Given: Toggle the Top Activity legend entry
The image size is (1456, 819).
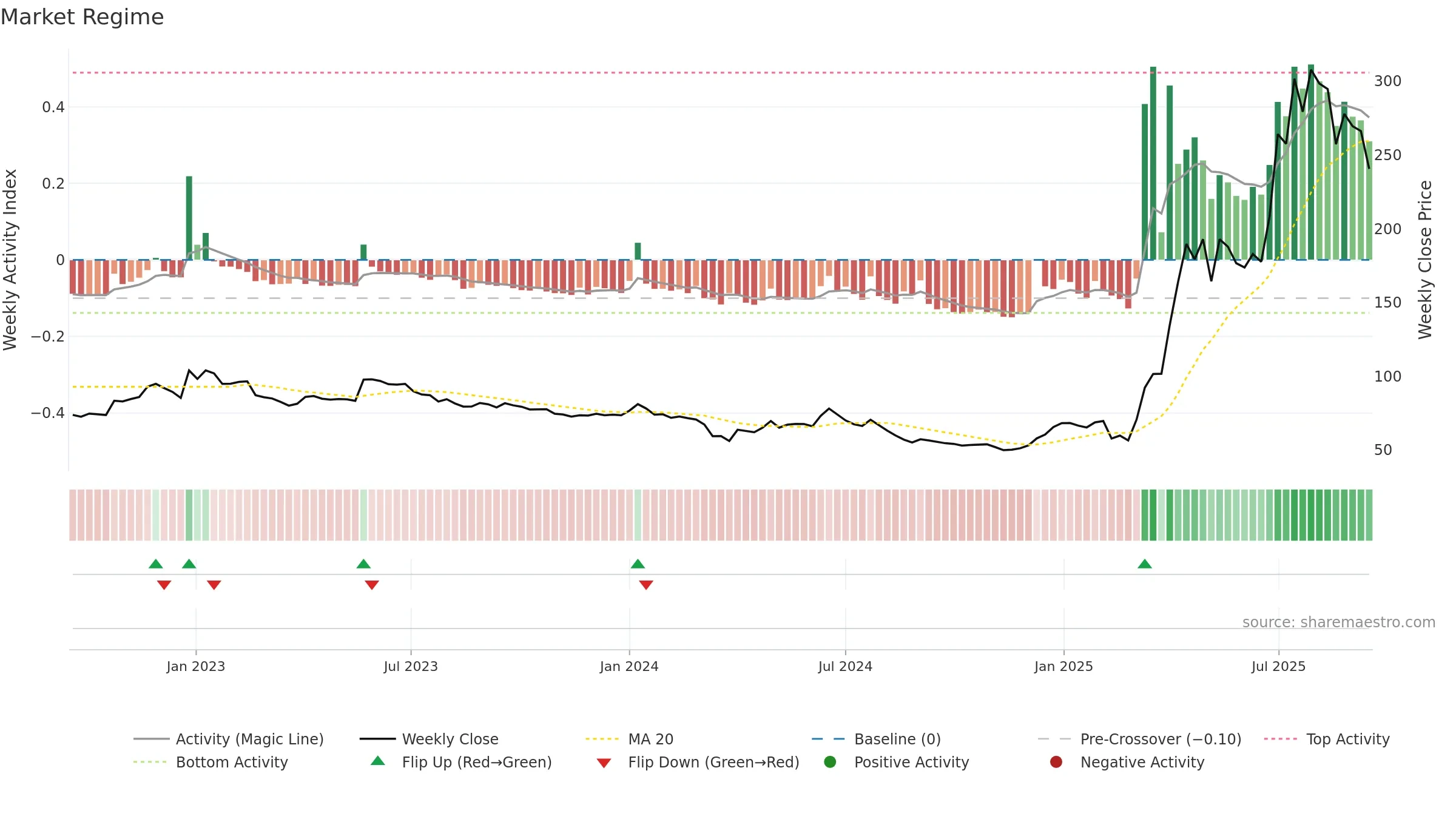Looking at the screenshot, I should click(x=1327, y=739).
